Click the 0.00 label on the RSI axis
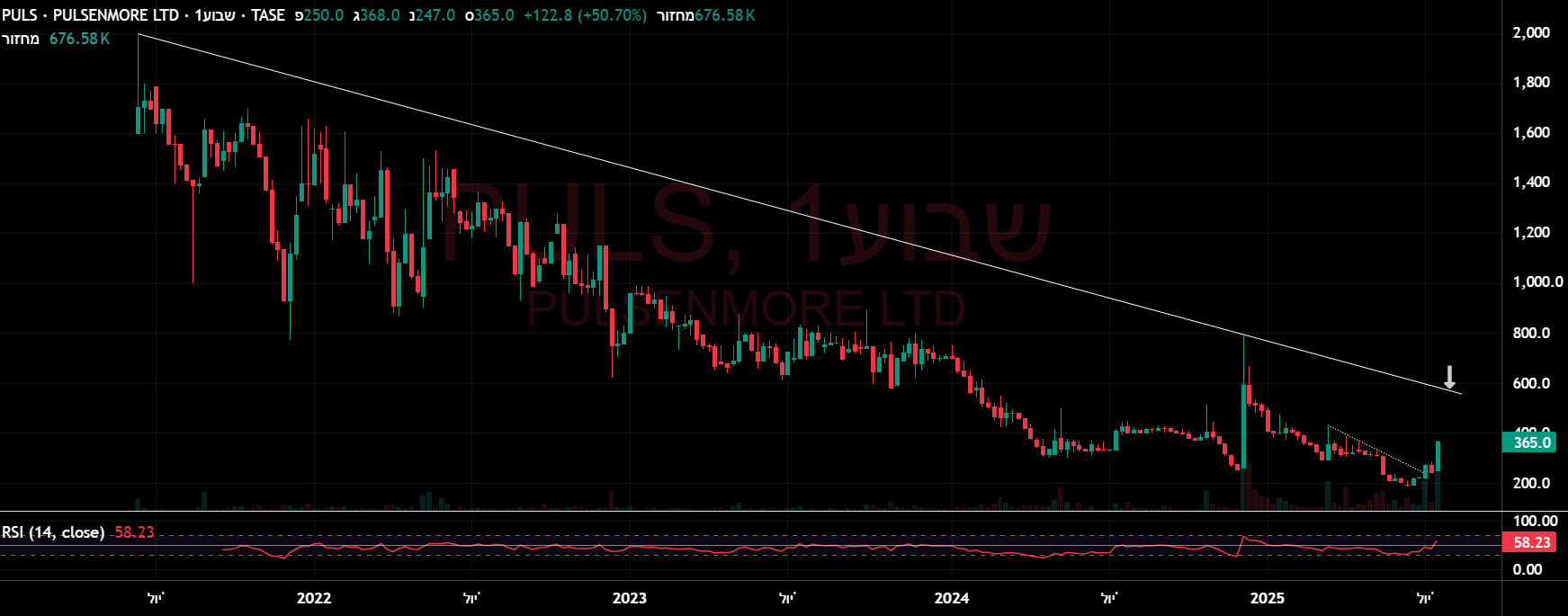This screenshot has height=616, width=1568. coord(1528,569)
